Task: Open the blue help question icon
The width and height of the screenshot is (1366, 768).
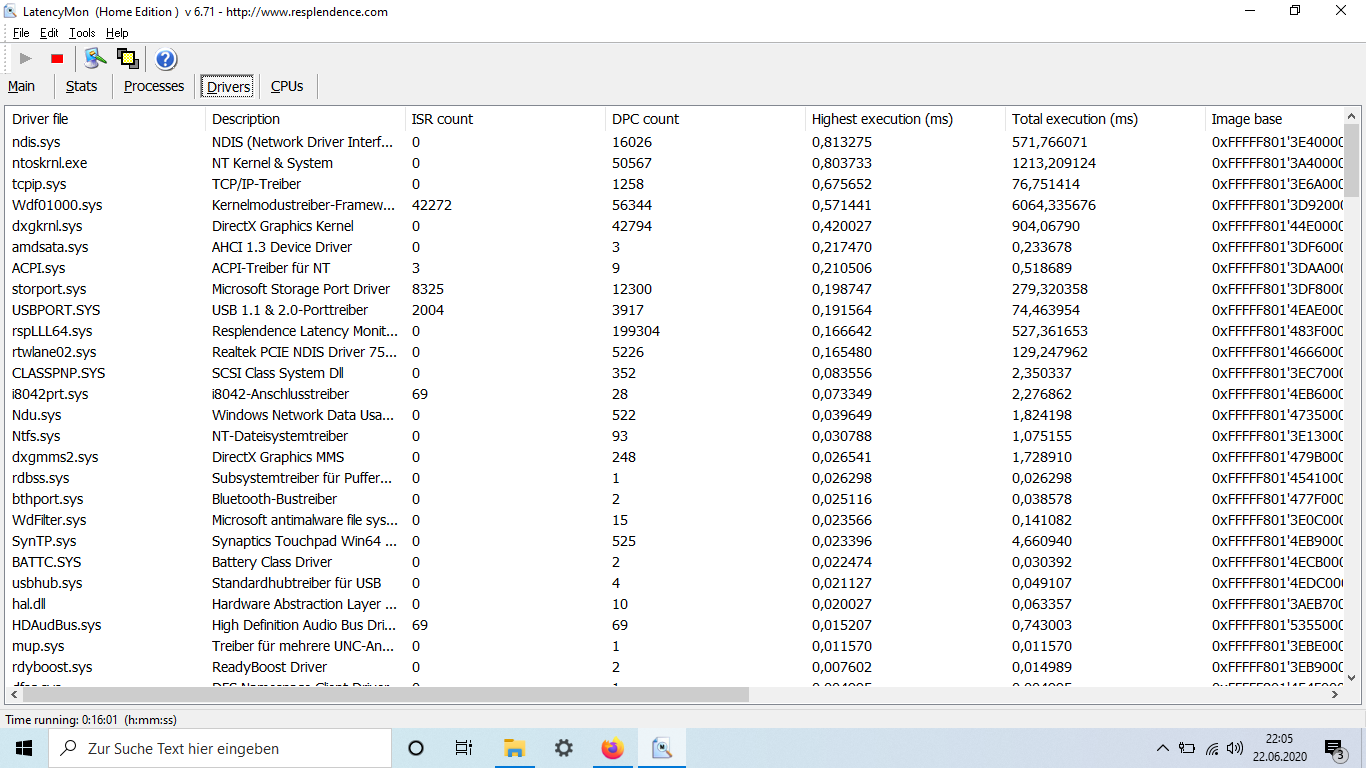Action: coord(166,59)
